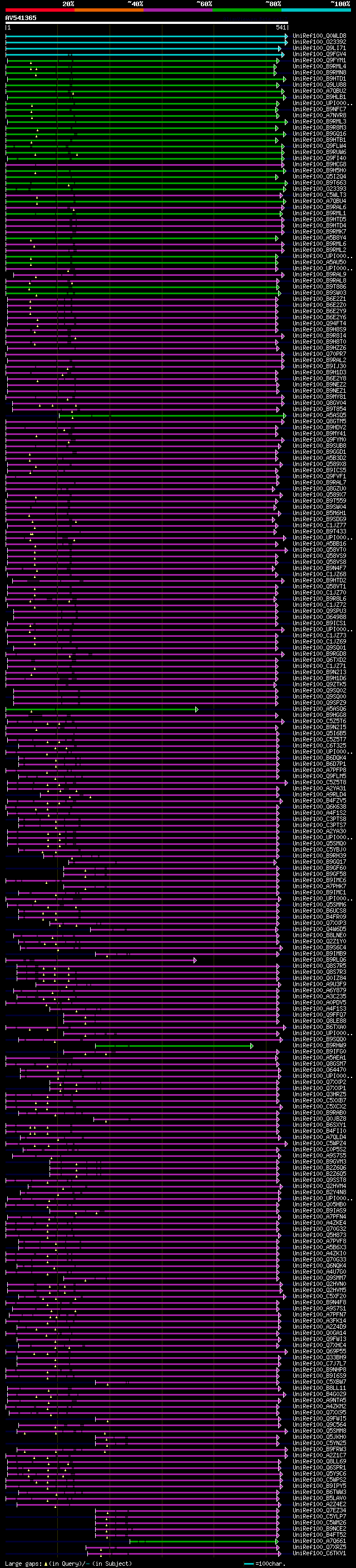The image size is (356, 1568).
Task: Click the cyan alignment bar for UniRef100_Q0WLD8
Action: [147, 36]
